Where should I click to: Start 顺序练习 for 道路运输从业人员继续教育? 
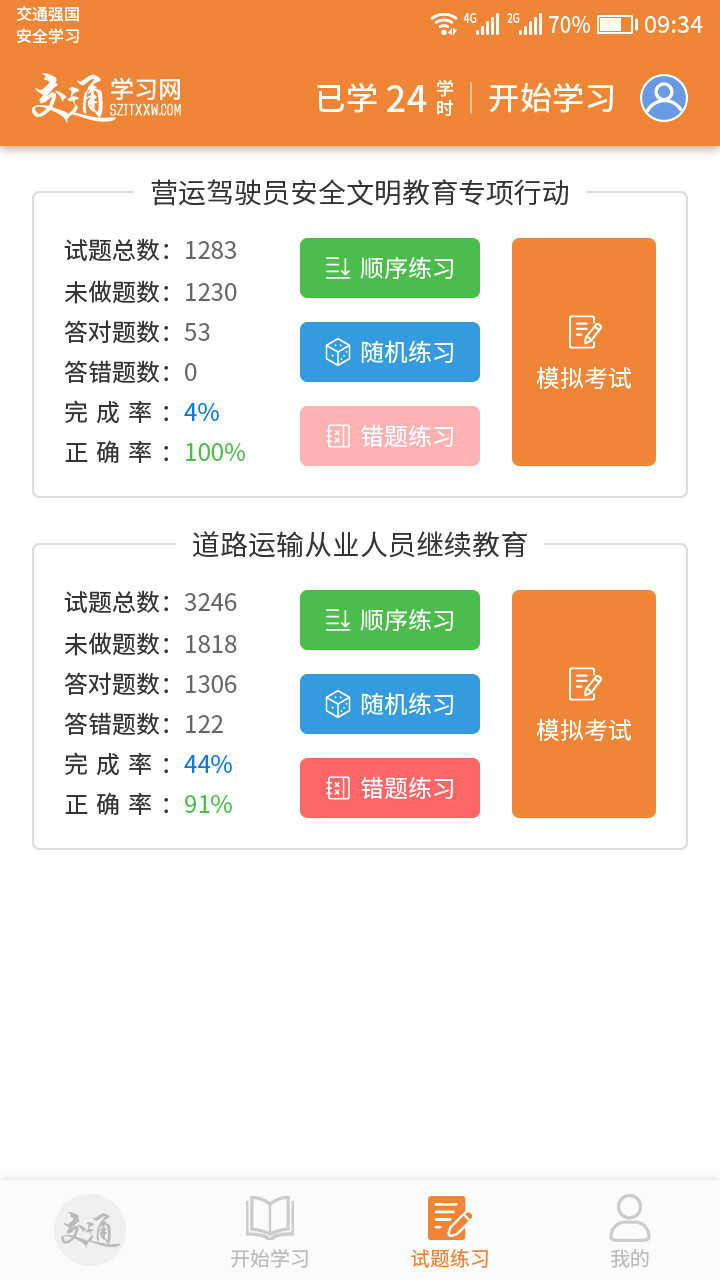coord(390,620)
